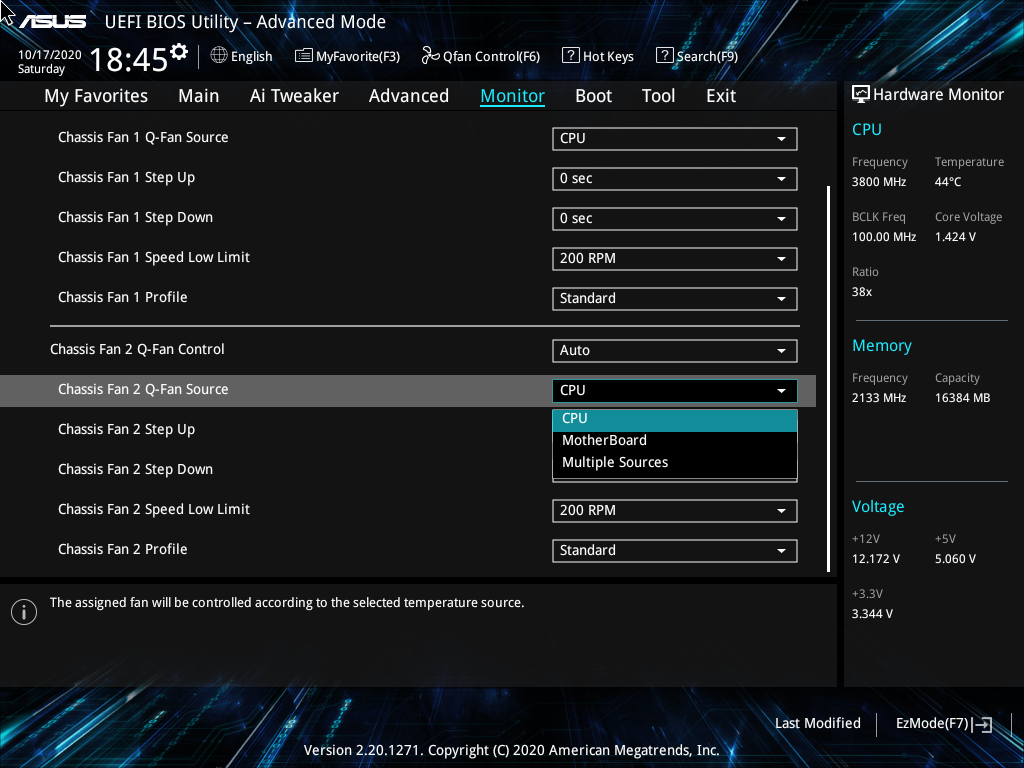The width and height of the screenshot is (1024, 768).
Task: Switch to the Main tab
Action: click(199, 96)
